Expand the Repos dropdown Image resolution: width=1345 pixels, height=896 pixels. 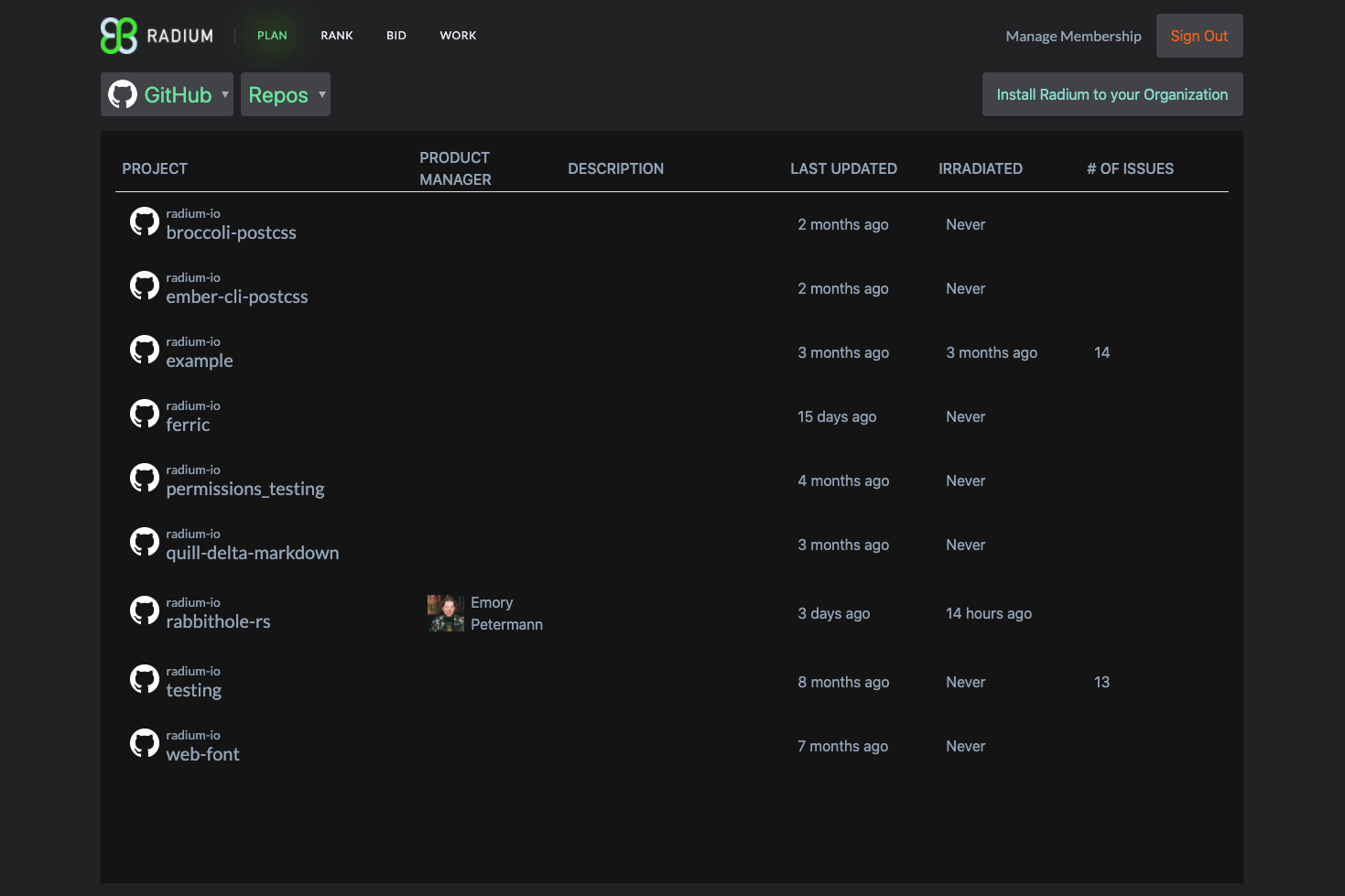tap(286, 94)
